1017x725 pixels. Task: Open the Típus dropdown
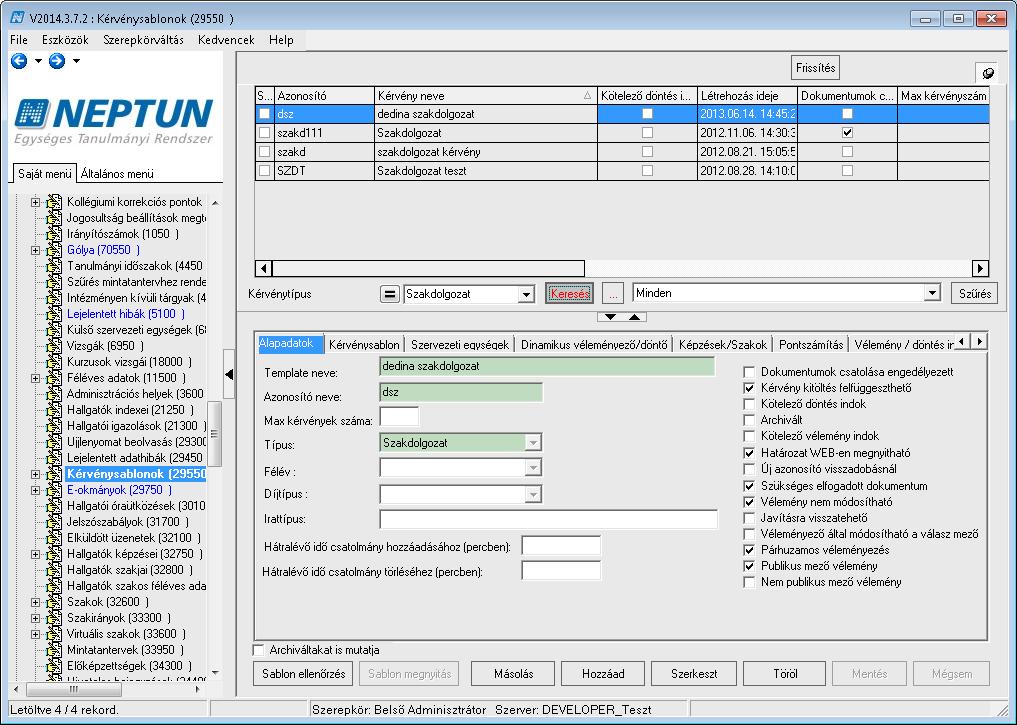tap(532, 444)
